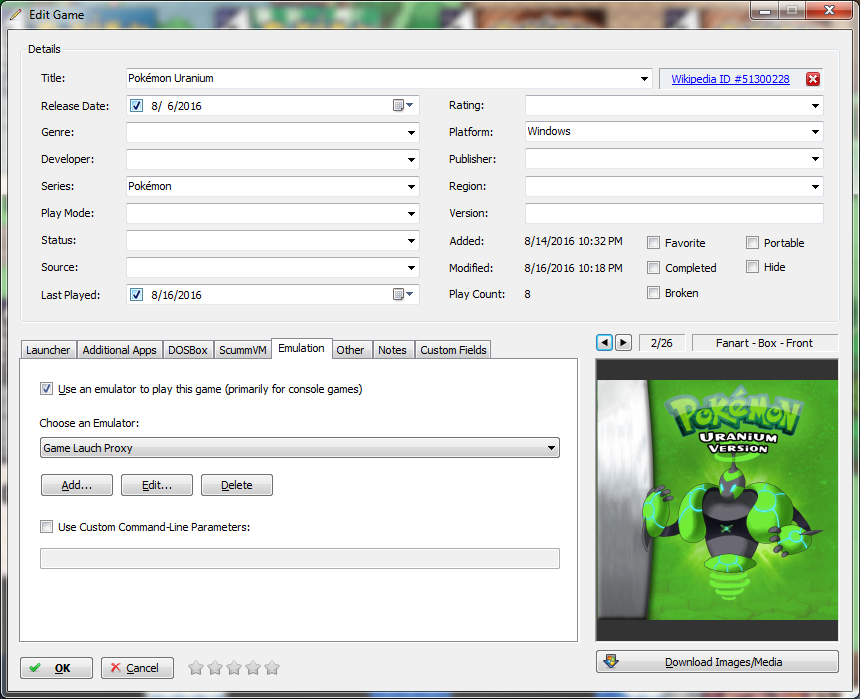Remove the Wikipedia ID with red X icon

point(813,79)
